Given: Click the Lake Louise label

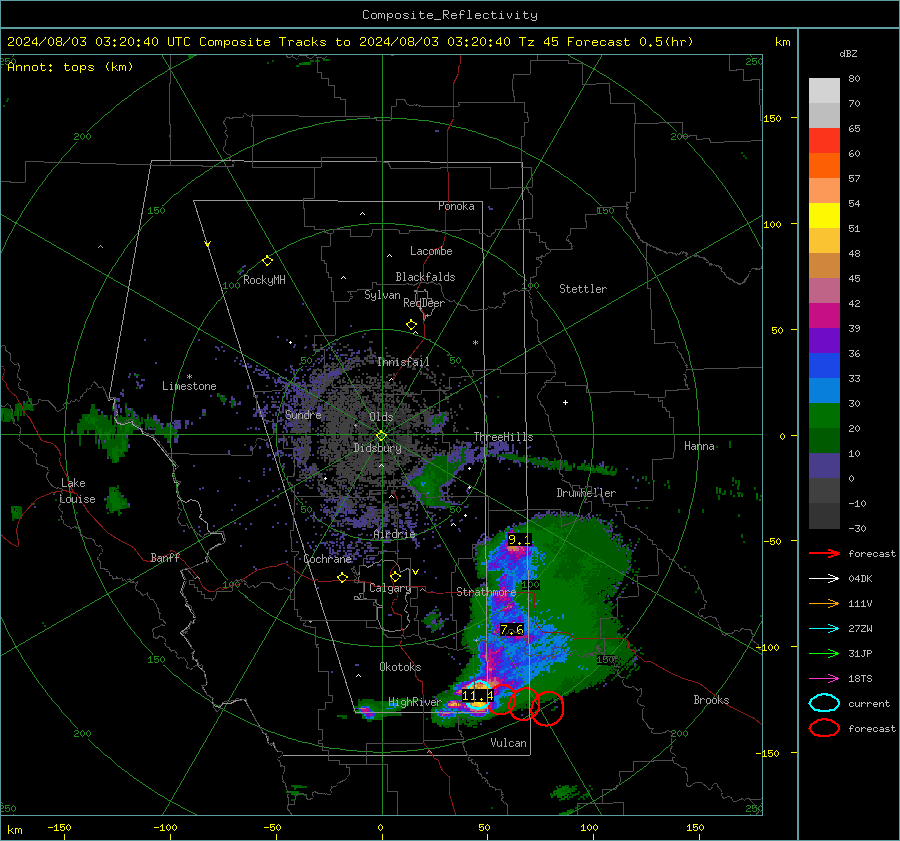Looking at the screenshot, I should (77, 491).
